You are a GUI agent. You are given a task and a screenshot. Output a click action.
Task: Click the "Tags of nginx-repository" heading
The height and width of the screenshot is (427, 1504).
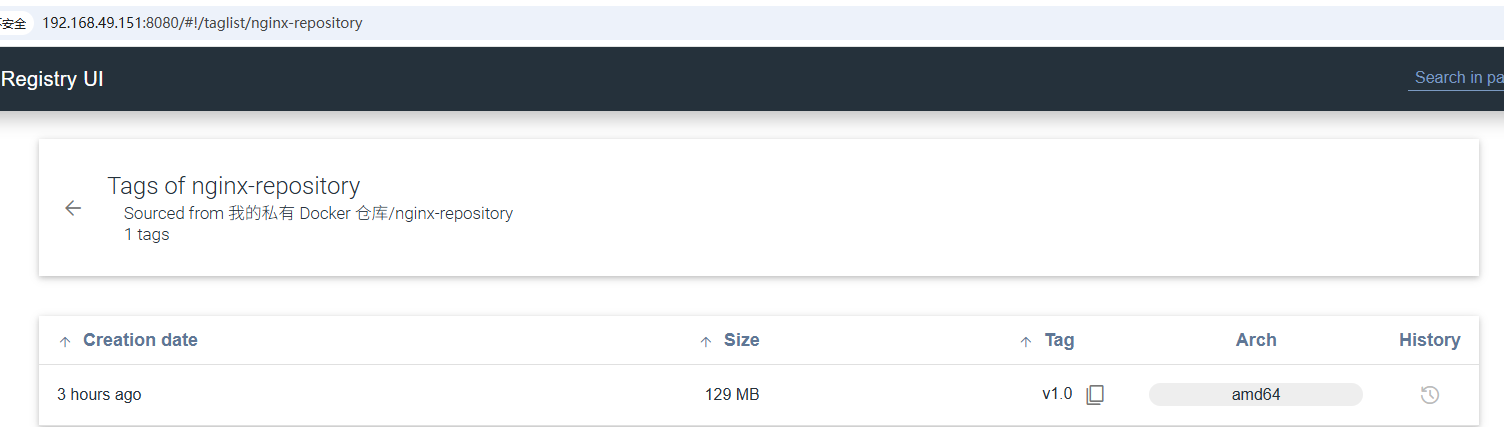[233, 186]
